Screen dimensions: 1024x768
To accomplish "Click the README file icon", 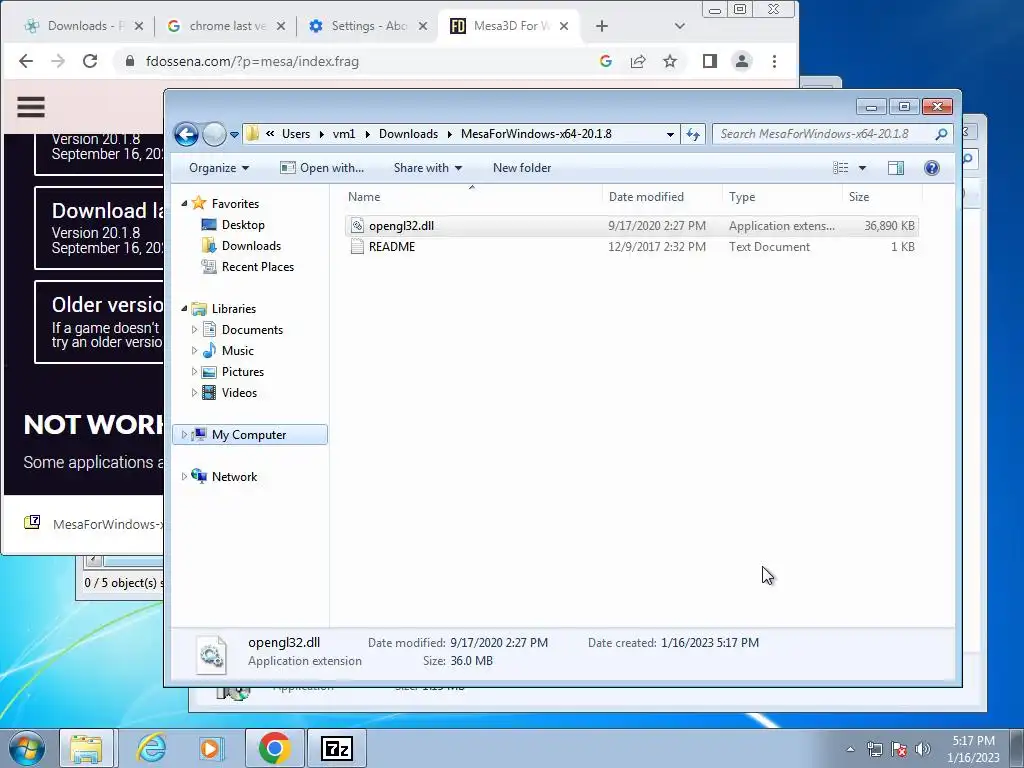I will 357,247.
